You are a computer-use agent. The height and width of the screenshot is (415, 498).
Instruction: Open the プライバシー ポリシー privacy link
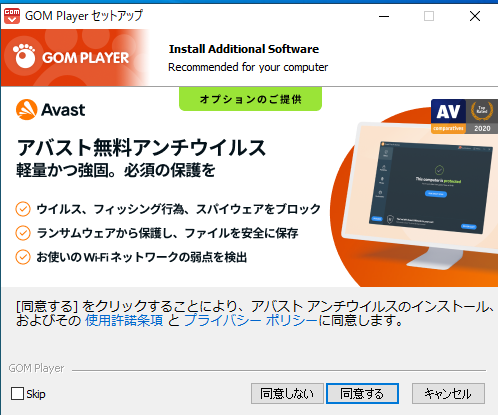point(250,321)
